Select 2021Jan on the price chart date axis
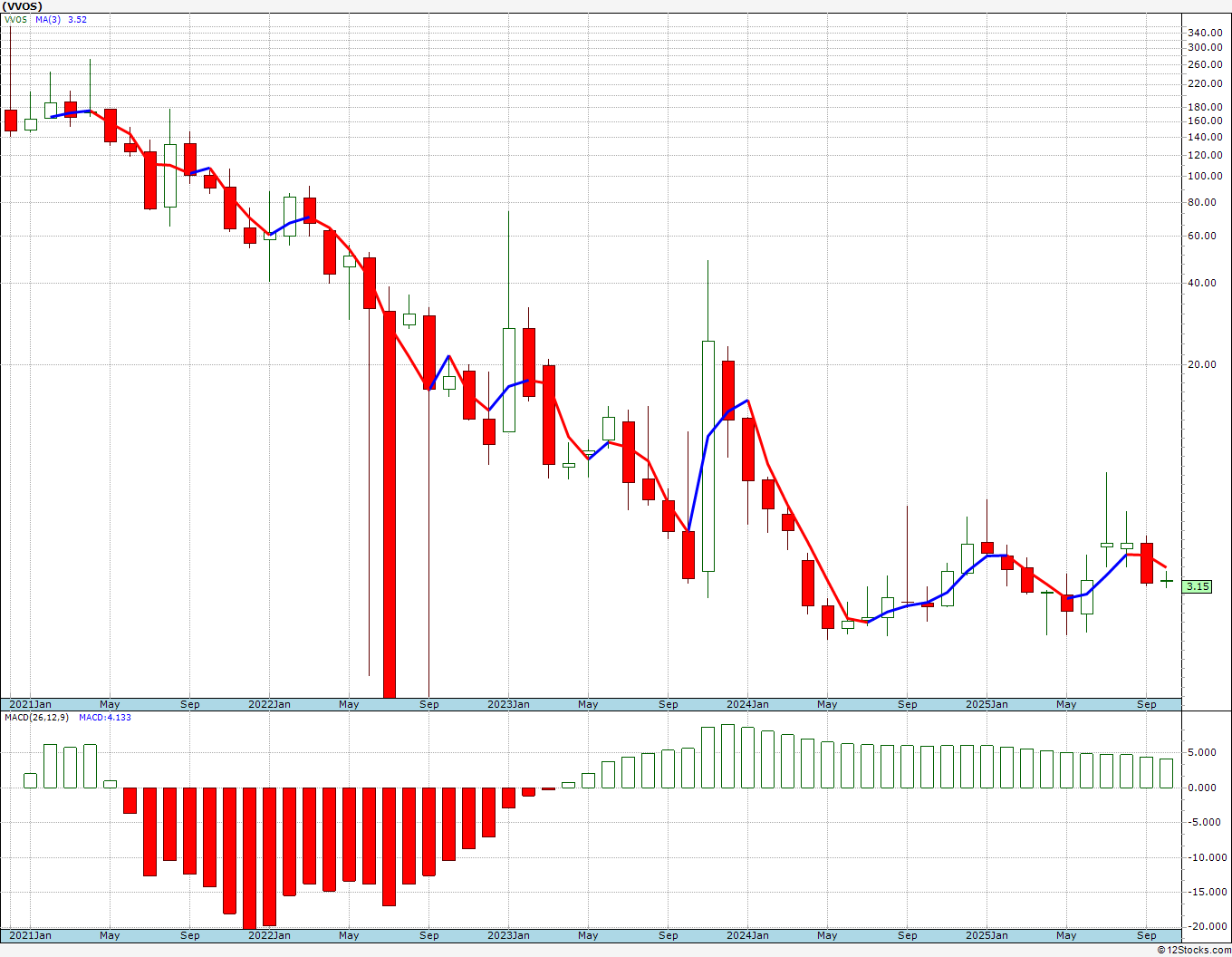 30,704
